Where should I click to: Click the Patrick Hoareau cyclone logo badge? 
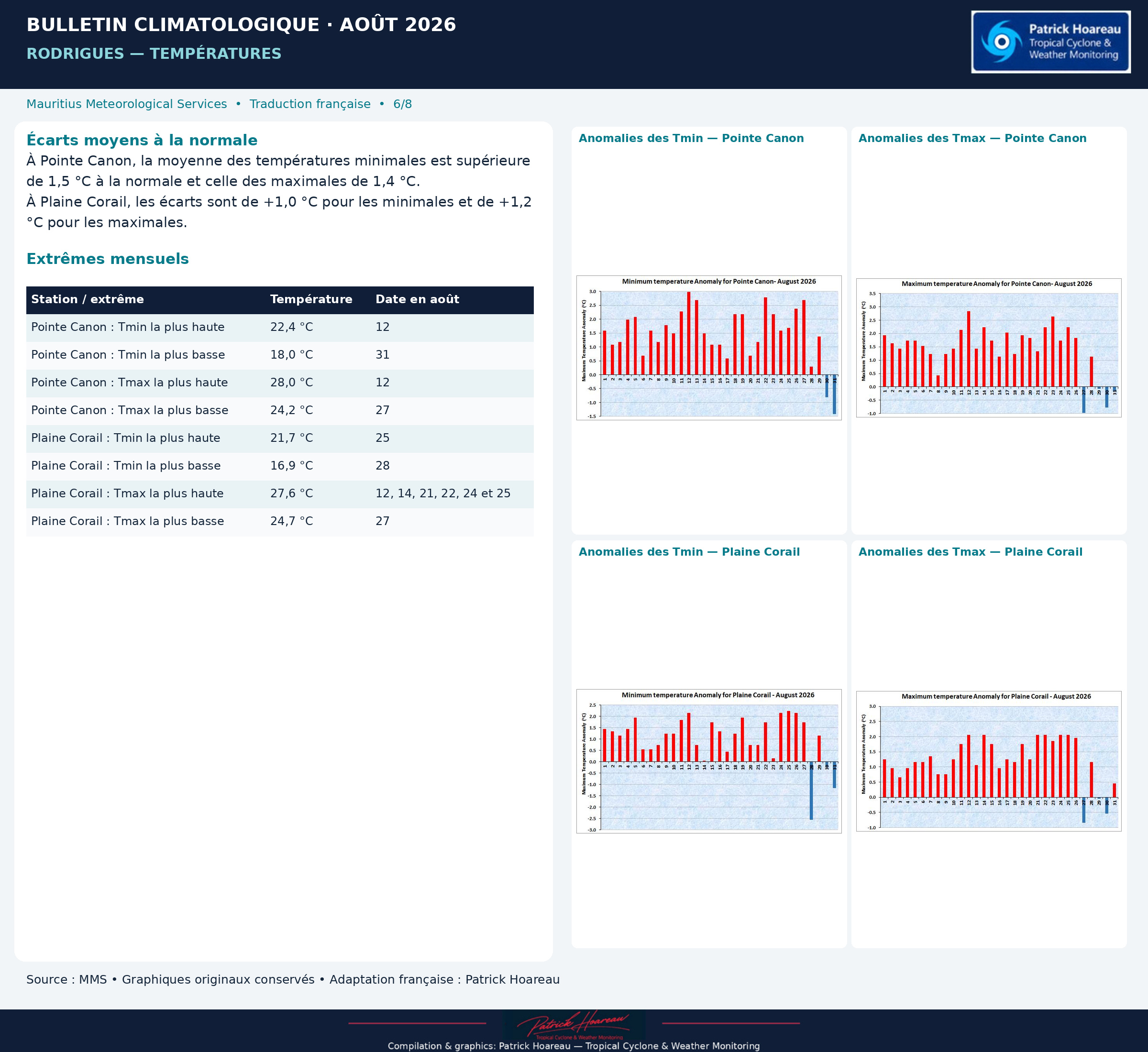pos(1050,42)
